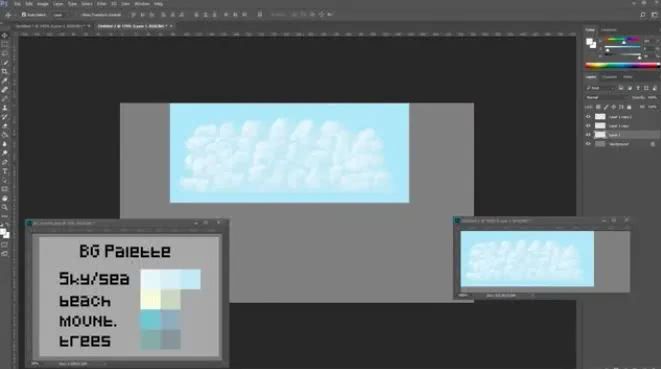Viewport: 661px width, 369px height.
Task: Open the Layer menu
Action: [x=58, y=4]
